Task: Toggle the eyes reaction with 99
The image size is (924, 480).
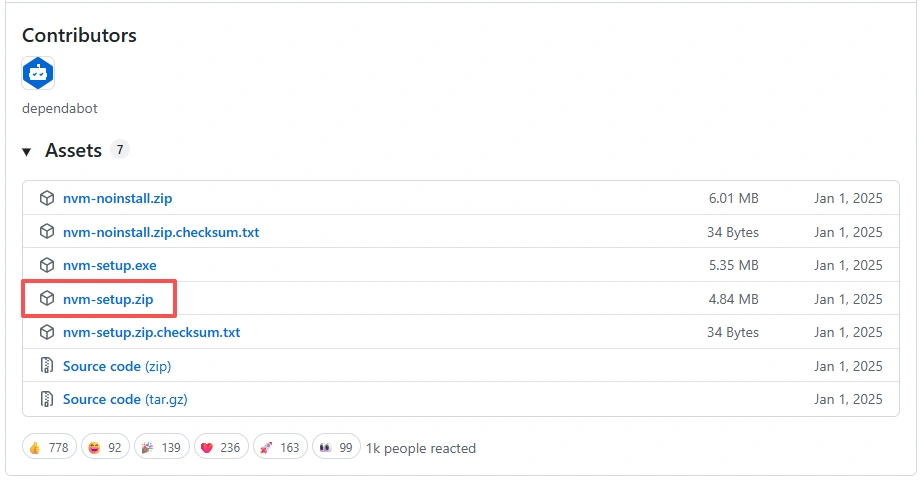Action: point(336,448)
